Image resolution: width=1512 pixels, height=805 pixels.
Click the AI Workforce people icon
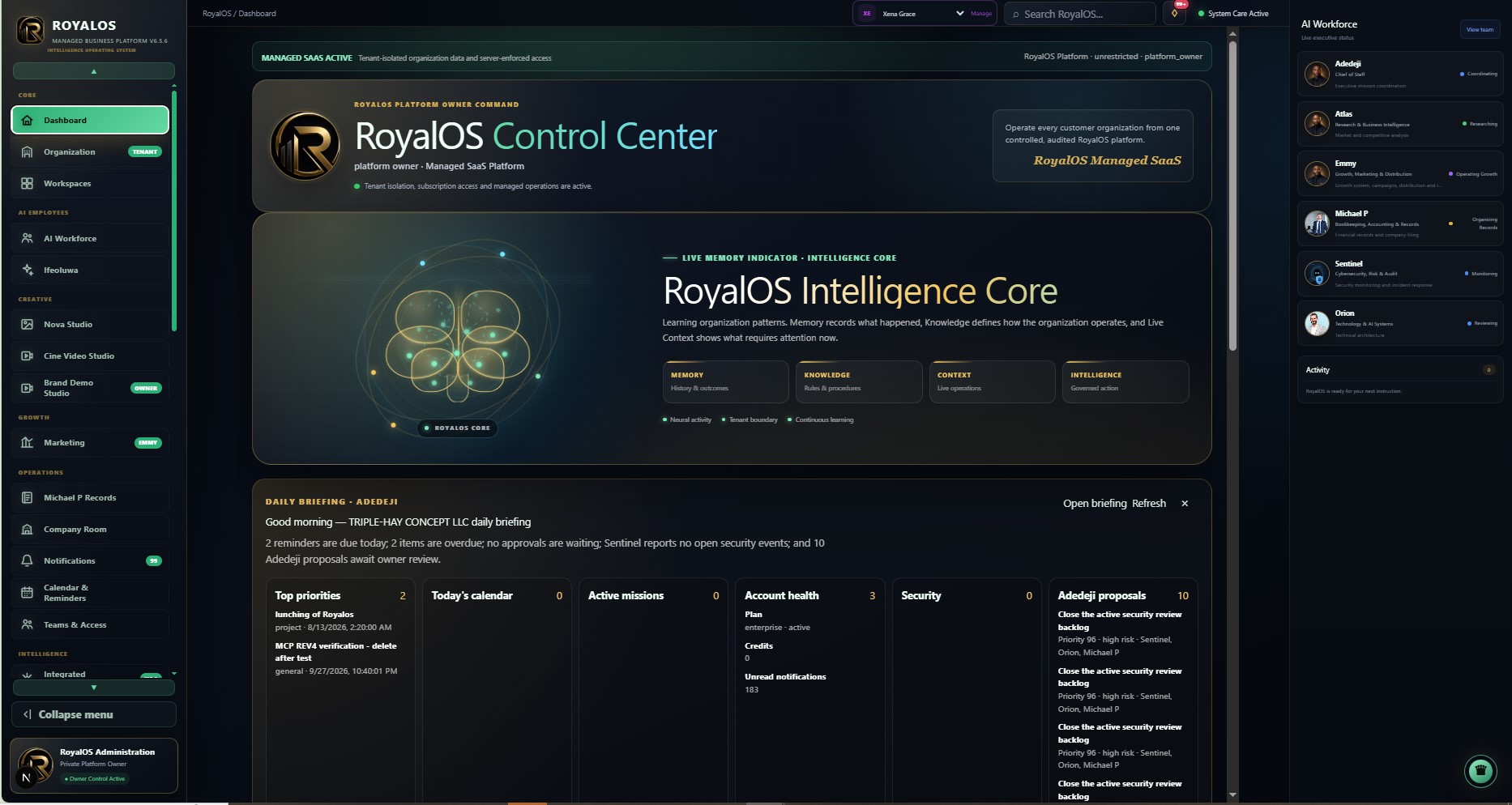point(27,238)
